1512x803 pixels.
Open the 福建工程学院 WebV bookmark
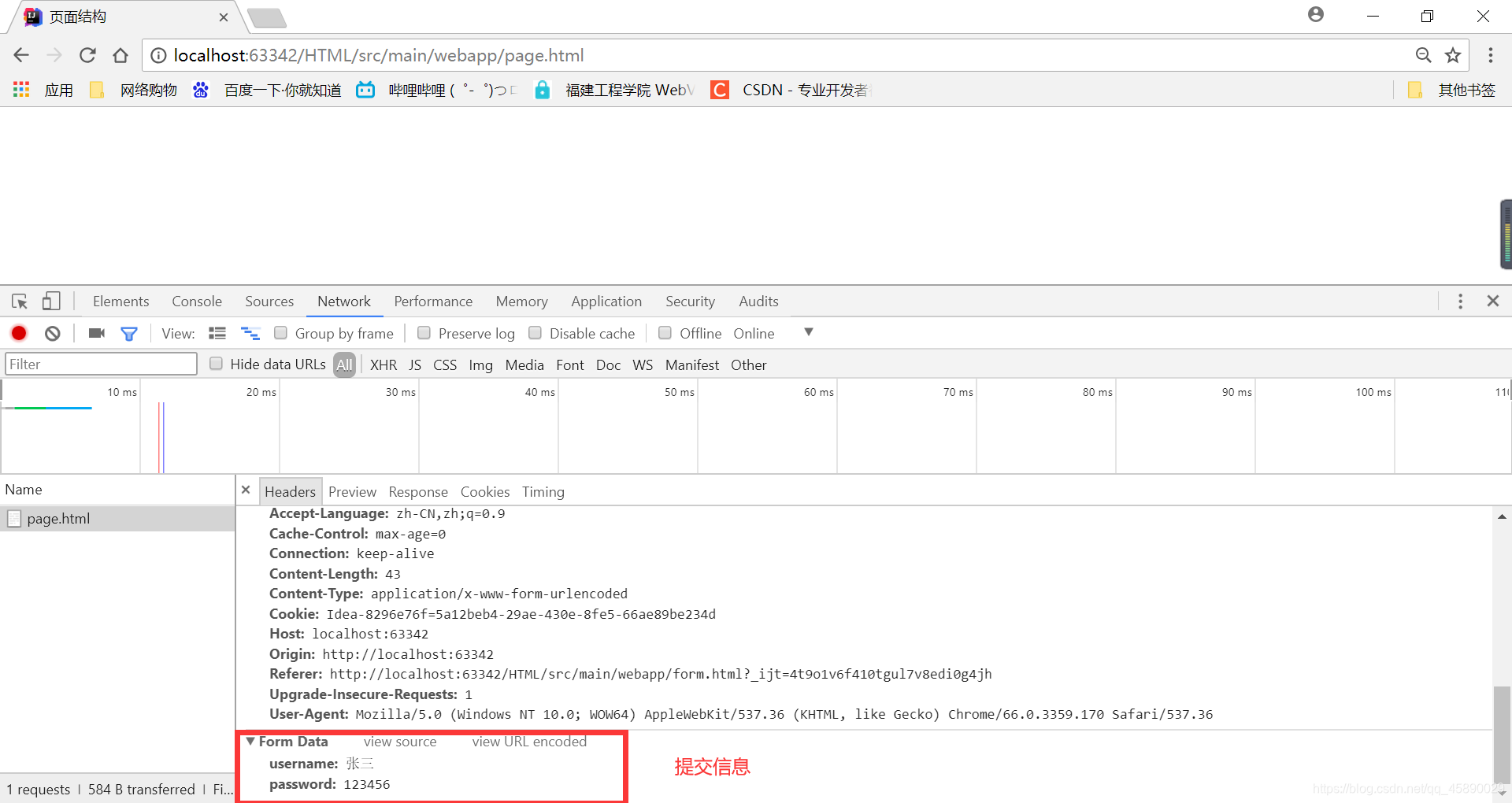615,90
